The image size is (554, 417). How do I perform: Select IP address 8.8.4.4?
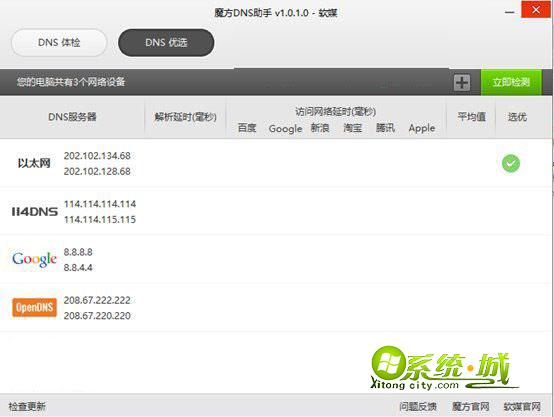point(78,268)
